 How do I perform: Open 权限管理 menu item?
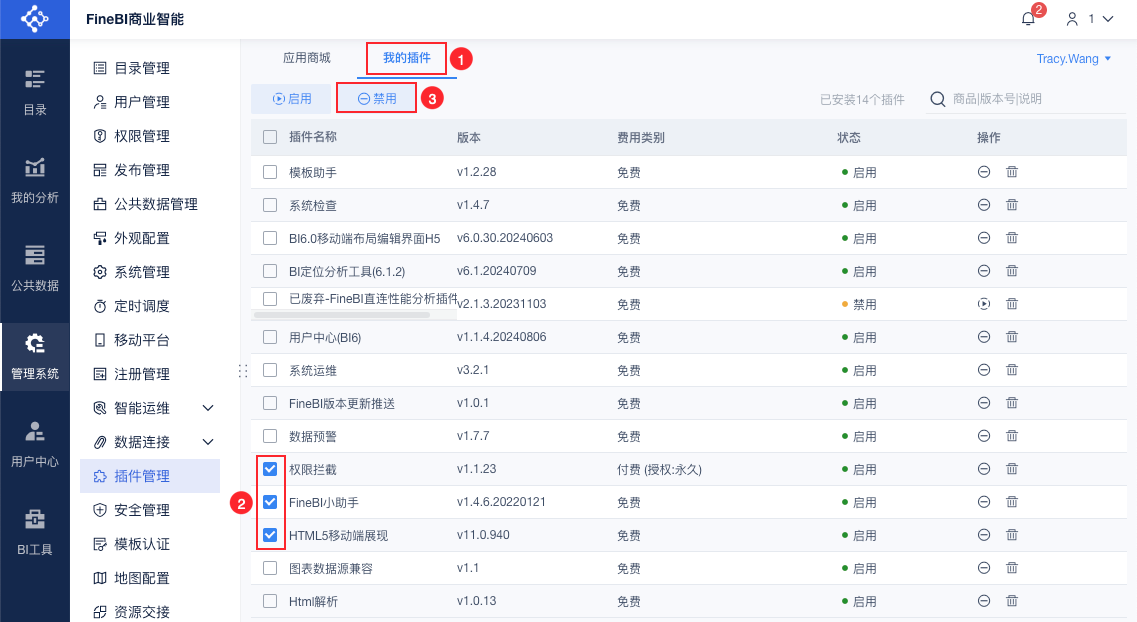pos(150,136)
